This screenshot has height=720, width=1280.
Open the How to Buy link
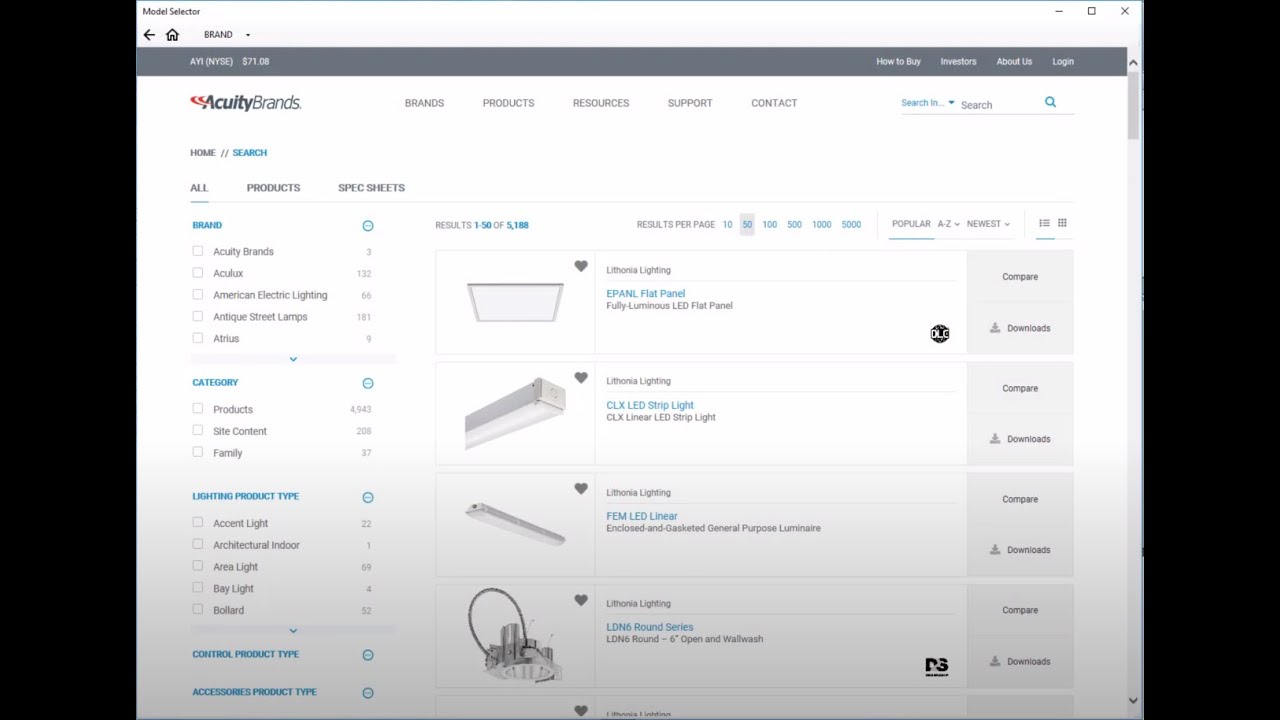898,62
